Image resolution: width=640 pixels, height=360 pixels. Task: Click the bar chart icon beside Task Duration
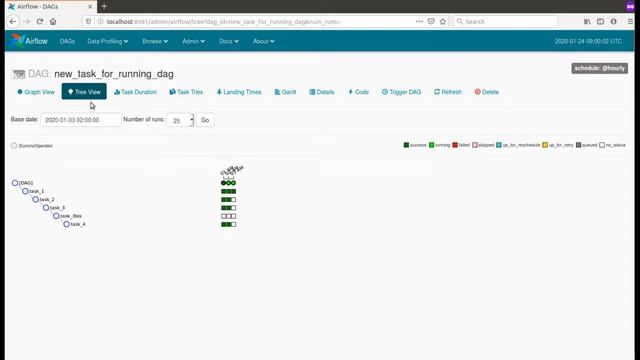coord(117,92)
